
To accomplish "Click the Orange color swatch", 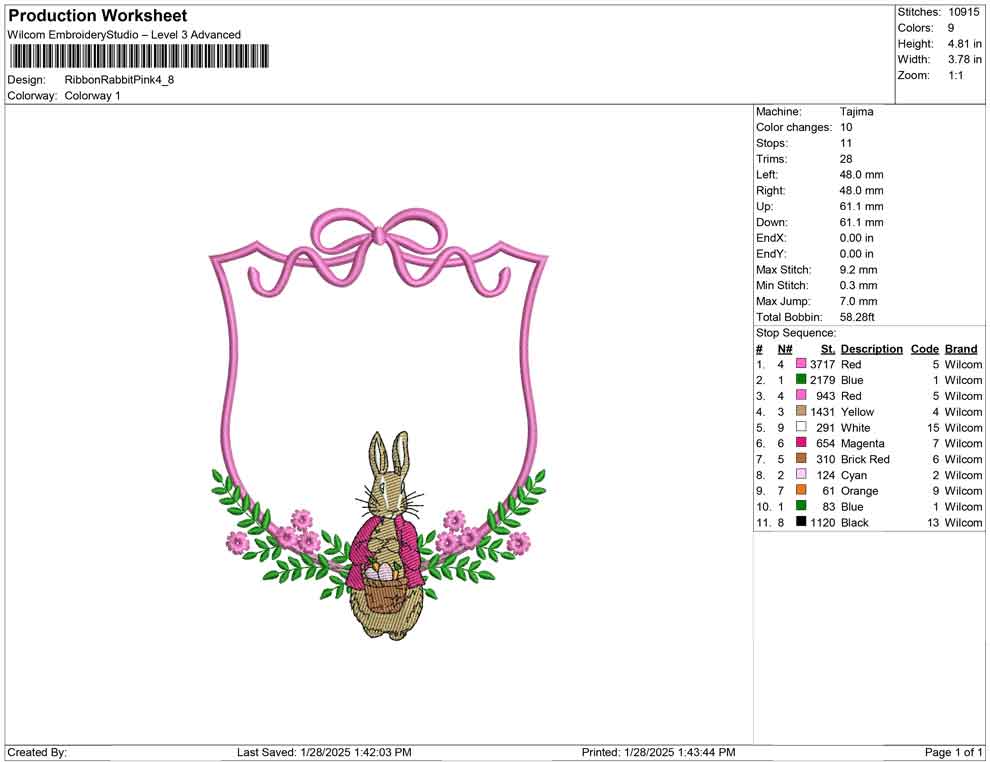I will click(x=801, y=490).
